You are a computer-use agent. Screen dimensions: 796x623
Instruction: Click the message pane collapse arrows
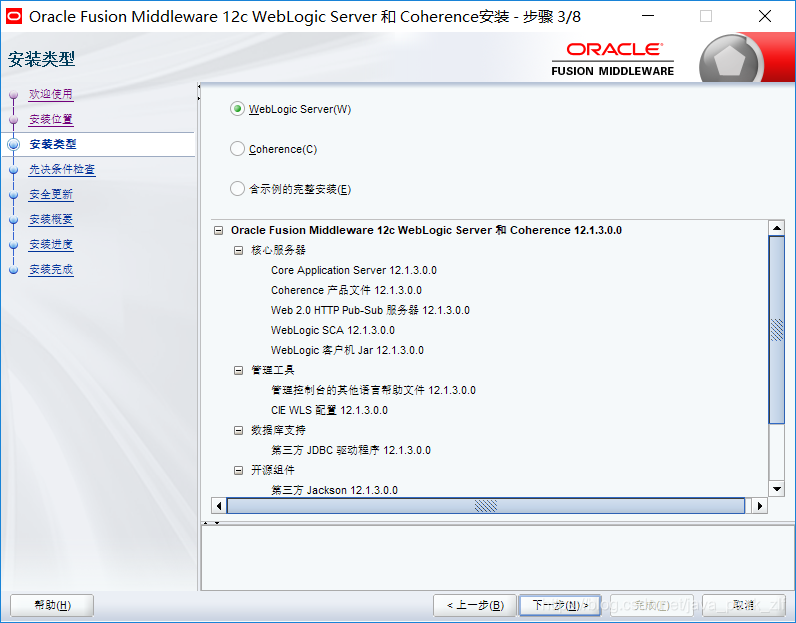point(211,522)
